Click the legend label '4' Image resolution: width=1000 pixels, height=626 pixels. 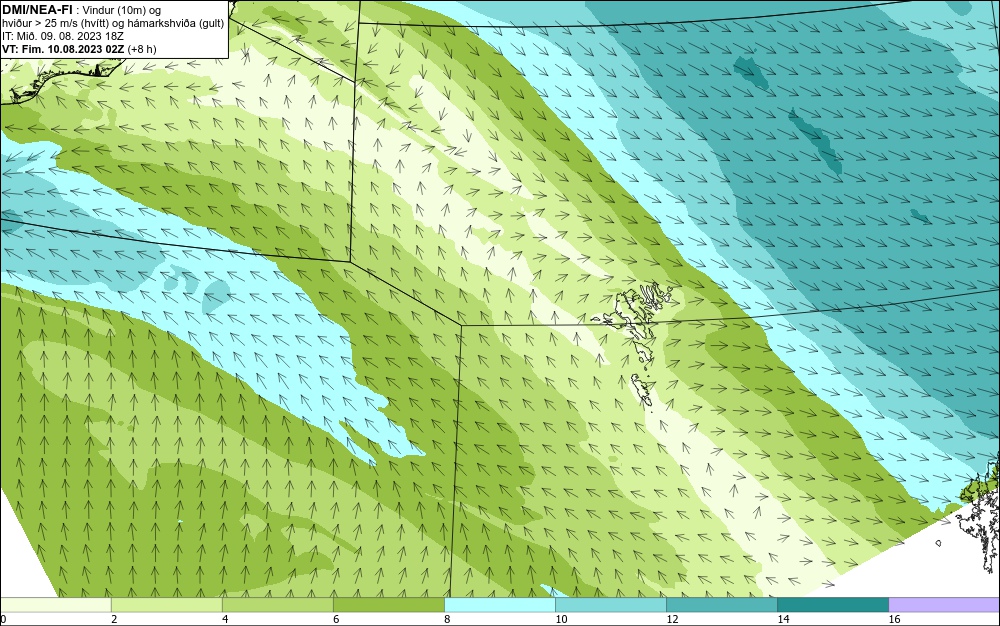click(x=225, y=619)
